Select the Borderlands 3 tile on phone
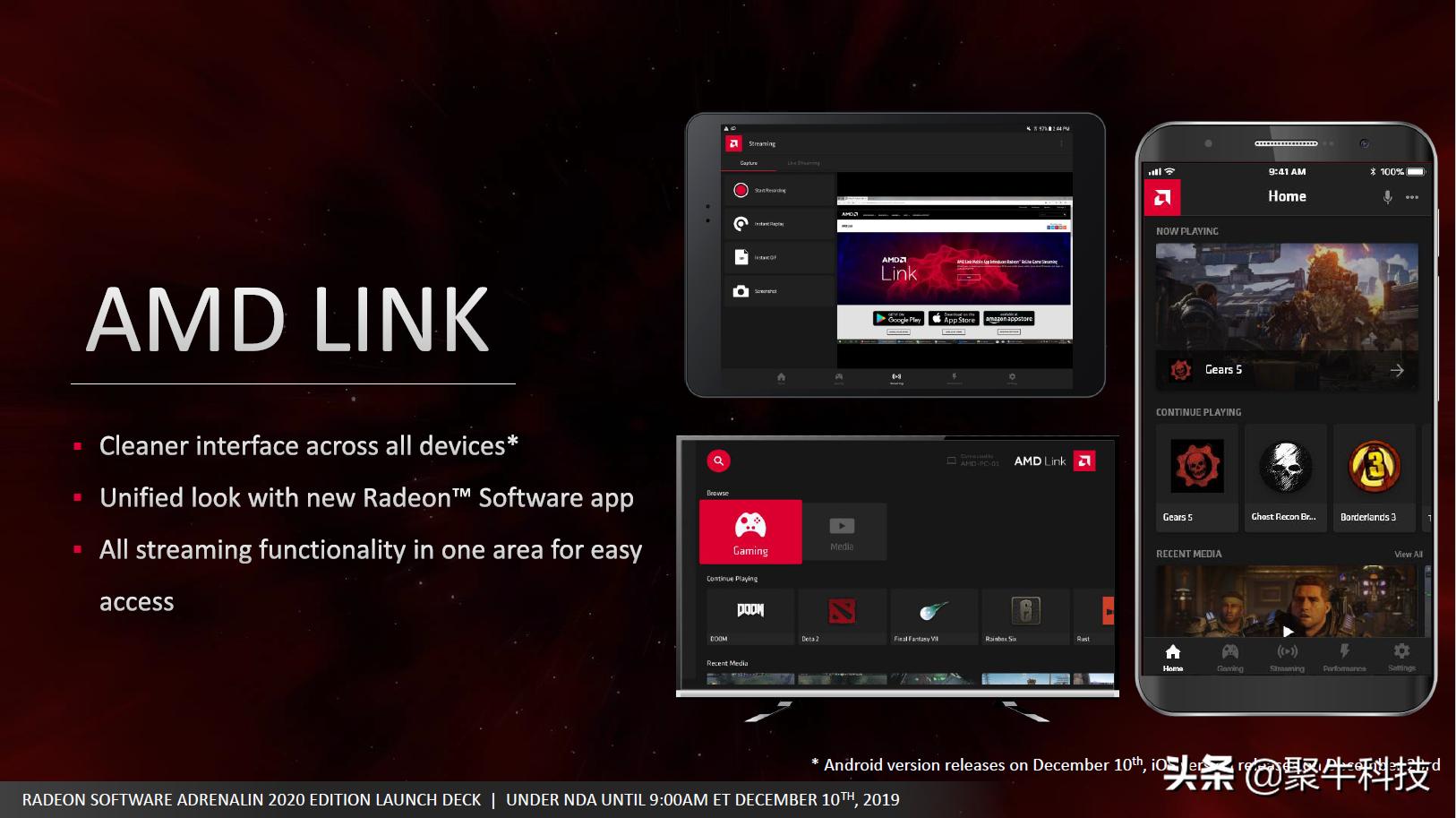Screen dimensions: 1456x818 (x=1374, y=477)
